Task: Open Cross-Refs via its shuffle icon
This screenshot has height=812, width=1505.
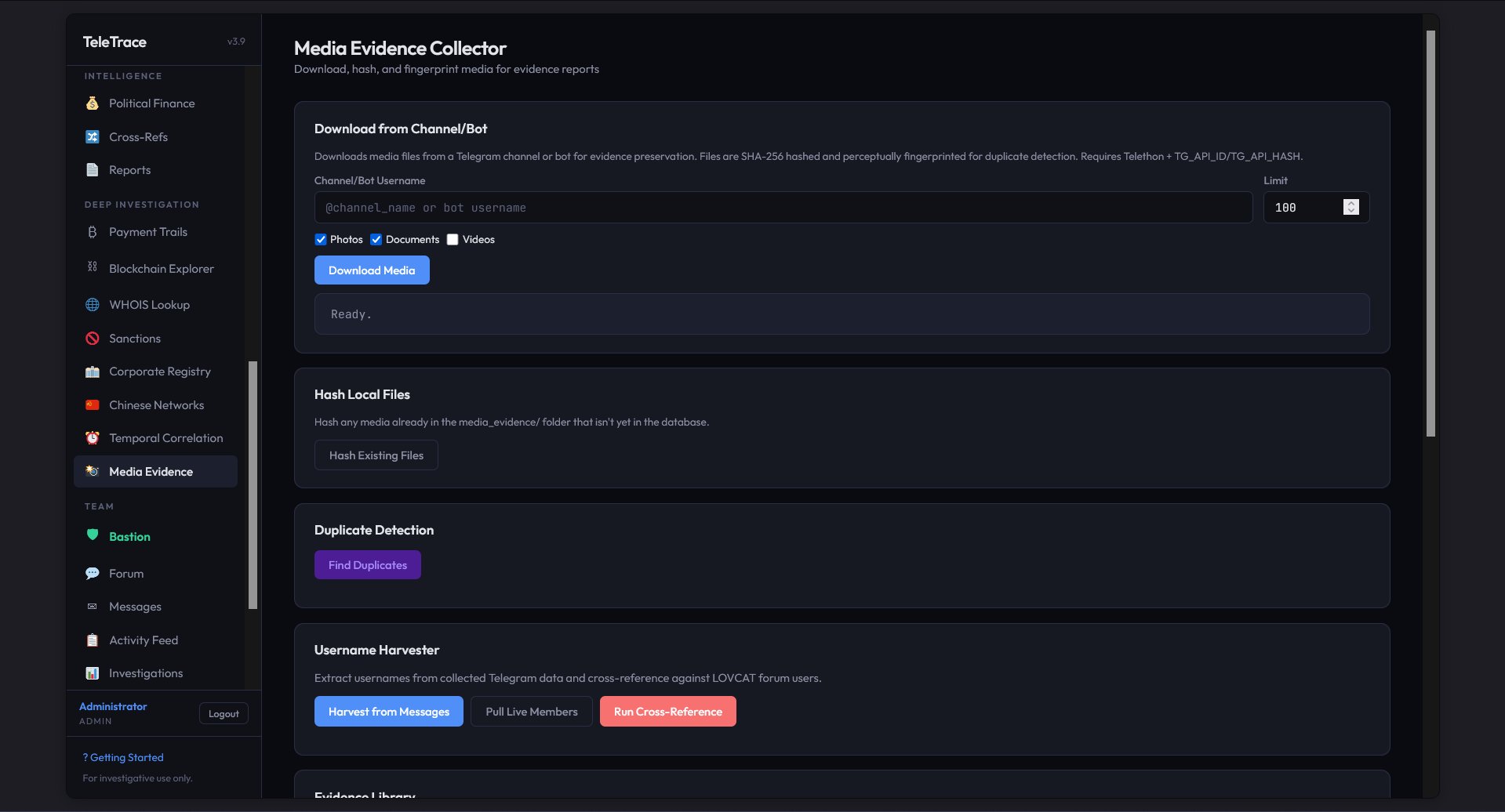Action: tap(93, 137)
